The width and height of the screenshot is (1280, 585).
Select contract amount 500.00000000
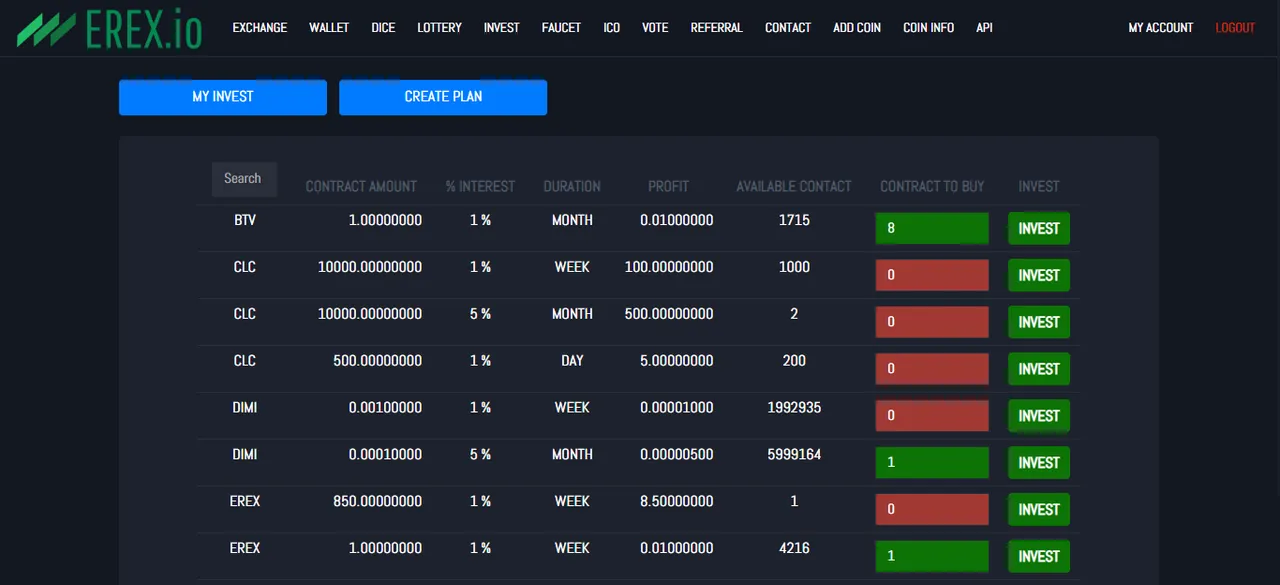coord(377,361)
